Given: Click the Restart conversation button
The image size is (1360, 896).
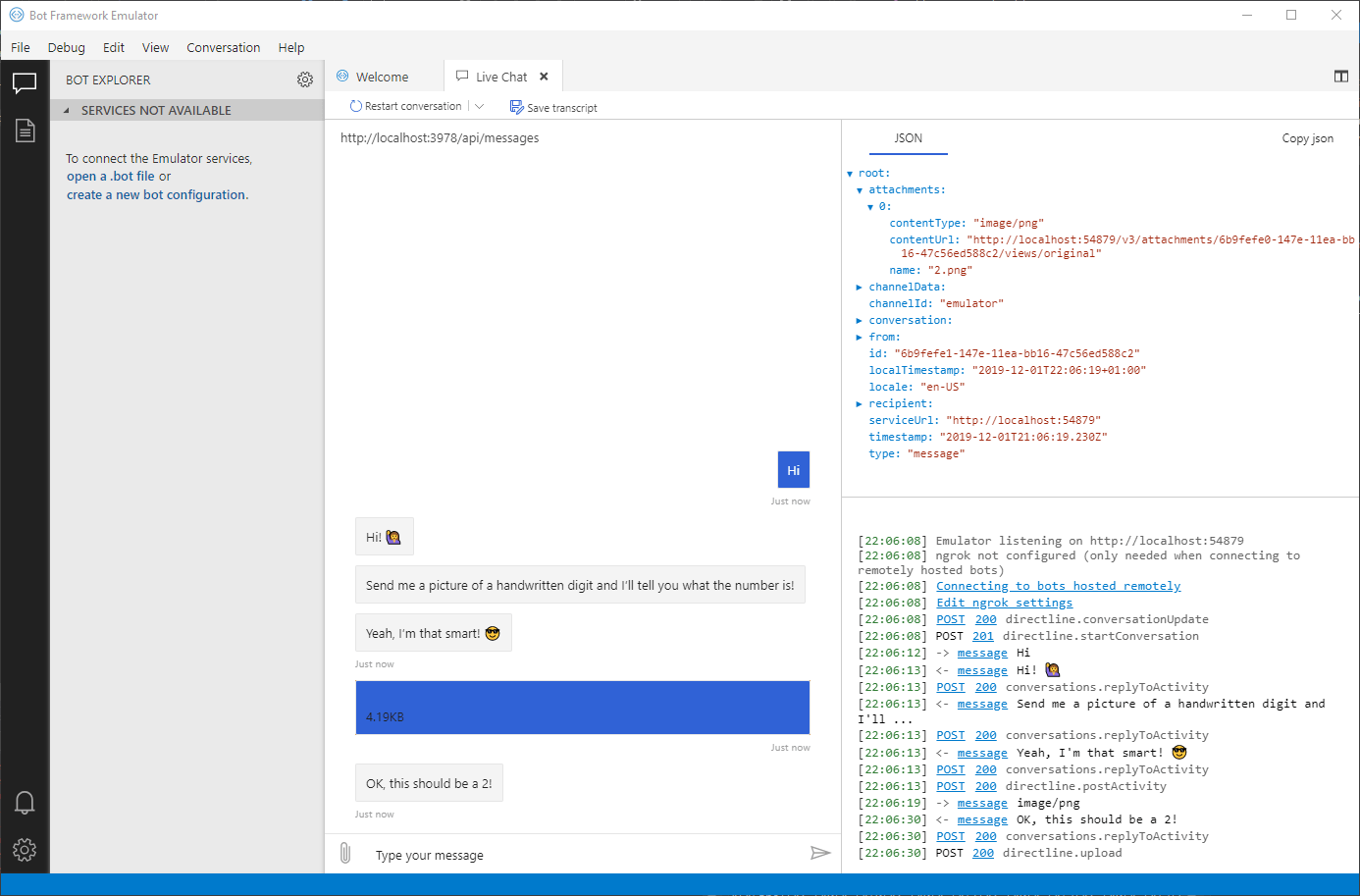Looking at the screenshot, I should point(406,106).
